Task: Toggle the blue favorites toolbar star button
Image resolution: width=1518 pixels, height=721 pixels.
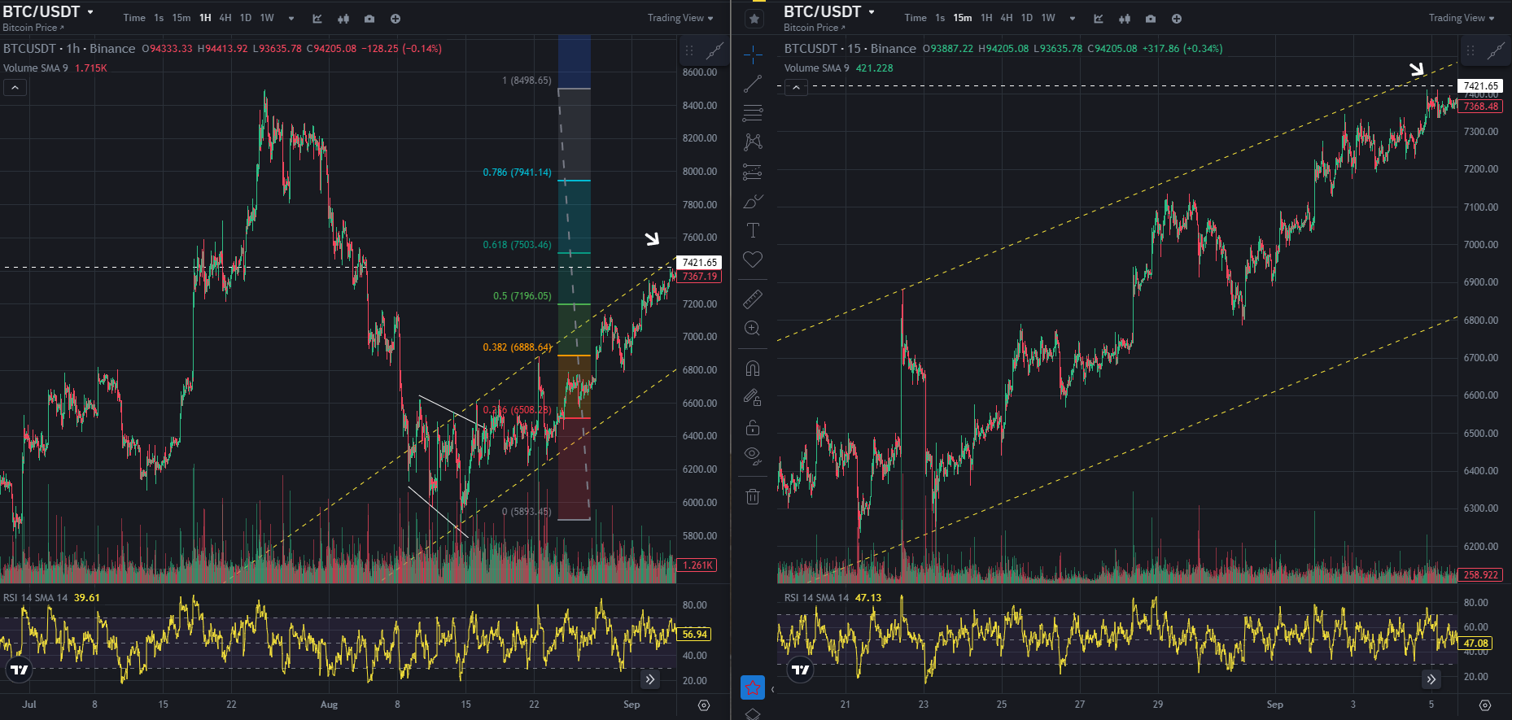Action: 752,688
